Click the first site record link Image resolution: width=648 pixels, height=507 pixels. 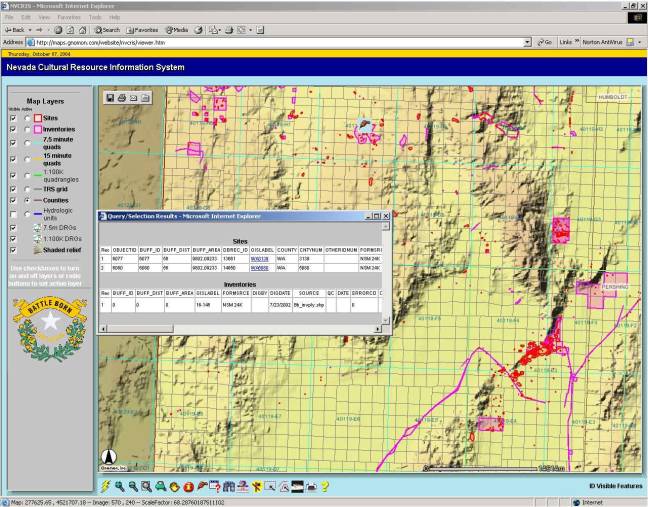pyautogui.click(x=259, y=257)
